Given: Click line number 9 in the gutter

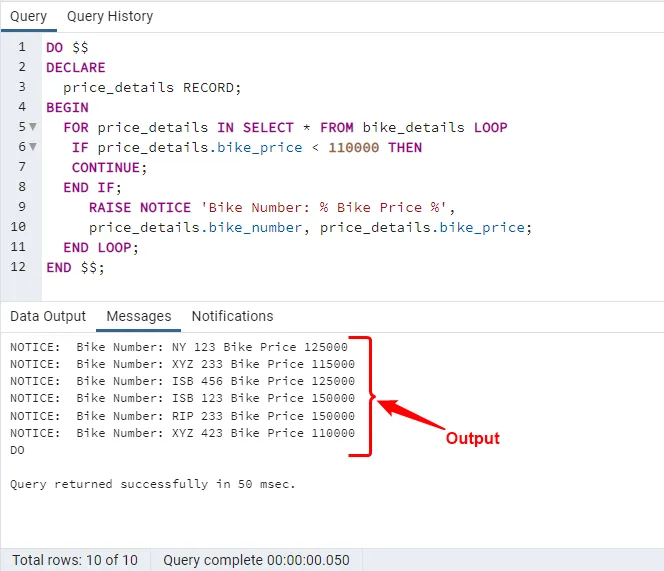Looking at the screenshot, I should (x=21, y=208).
